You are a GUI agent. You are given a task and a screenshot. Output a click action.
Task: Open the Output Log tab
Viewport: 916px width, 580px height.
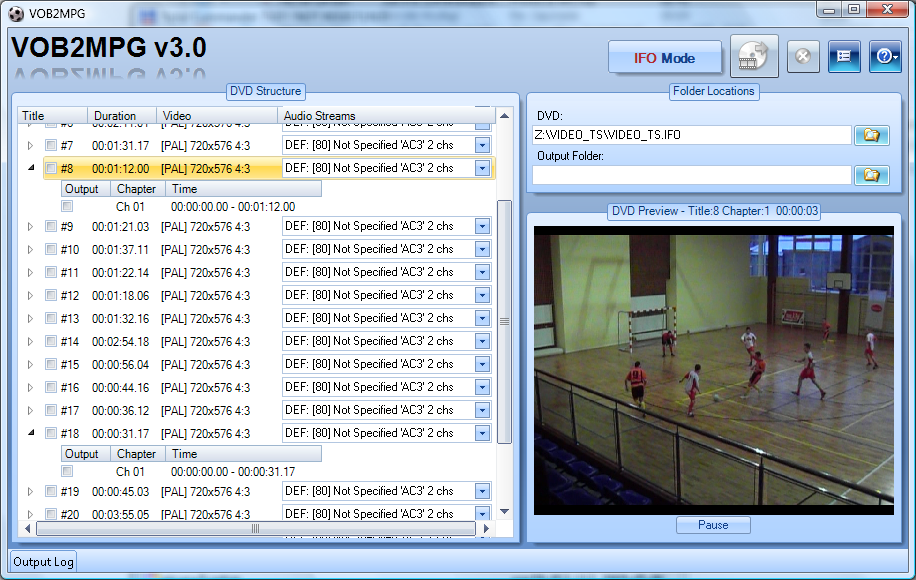[43, 562]
